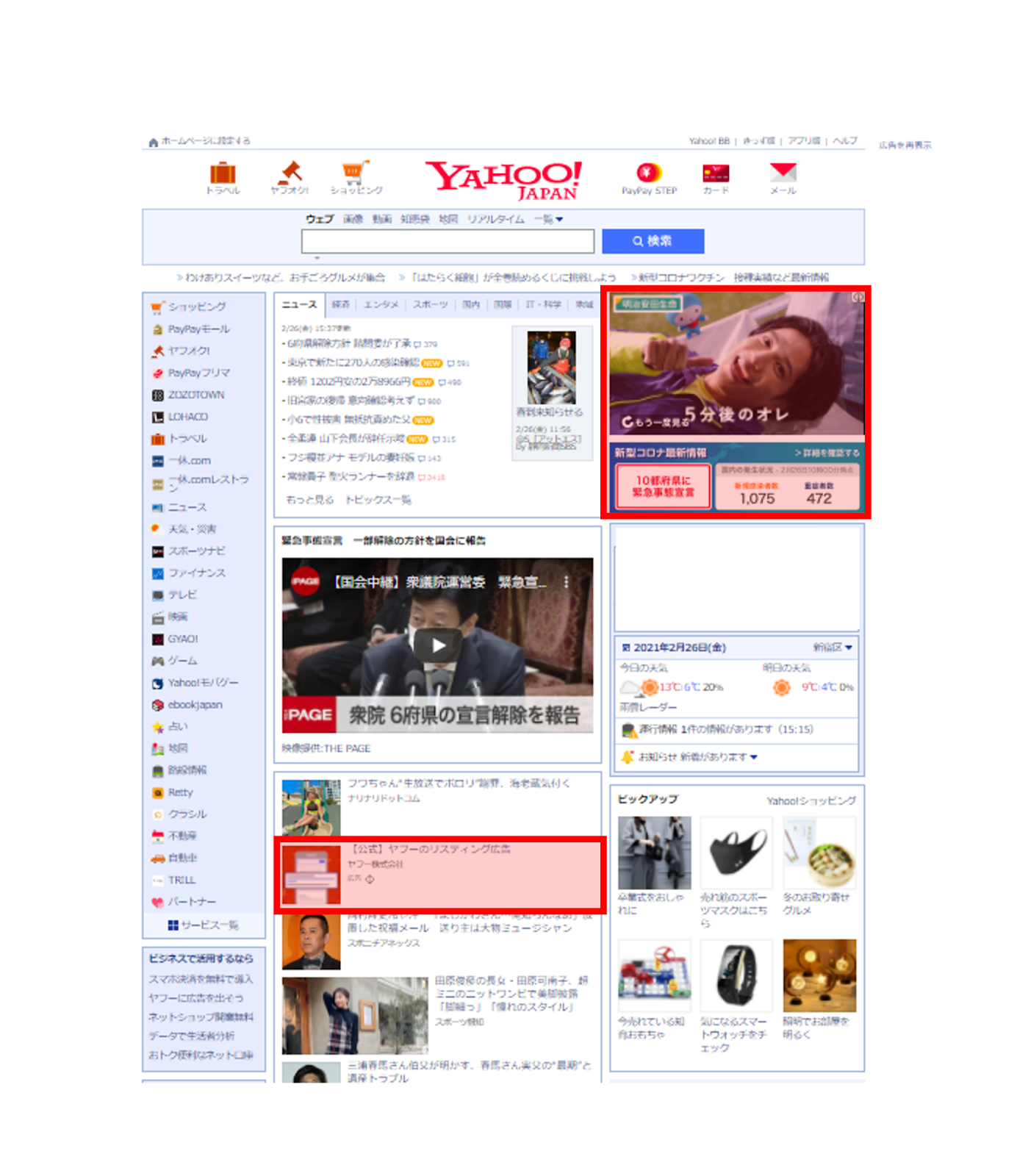The height and width of the screenshot is (1176, 1017).
Task: Click the ad info icon on the banner ad
Action: 858,297
